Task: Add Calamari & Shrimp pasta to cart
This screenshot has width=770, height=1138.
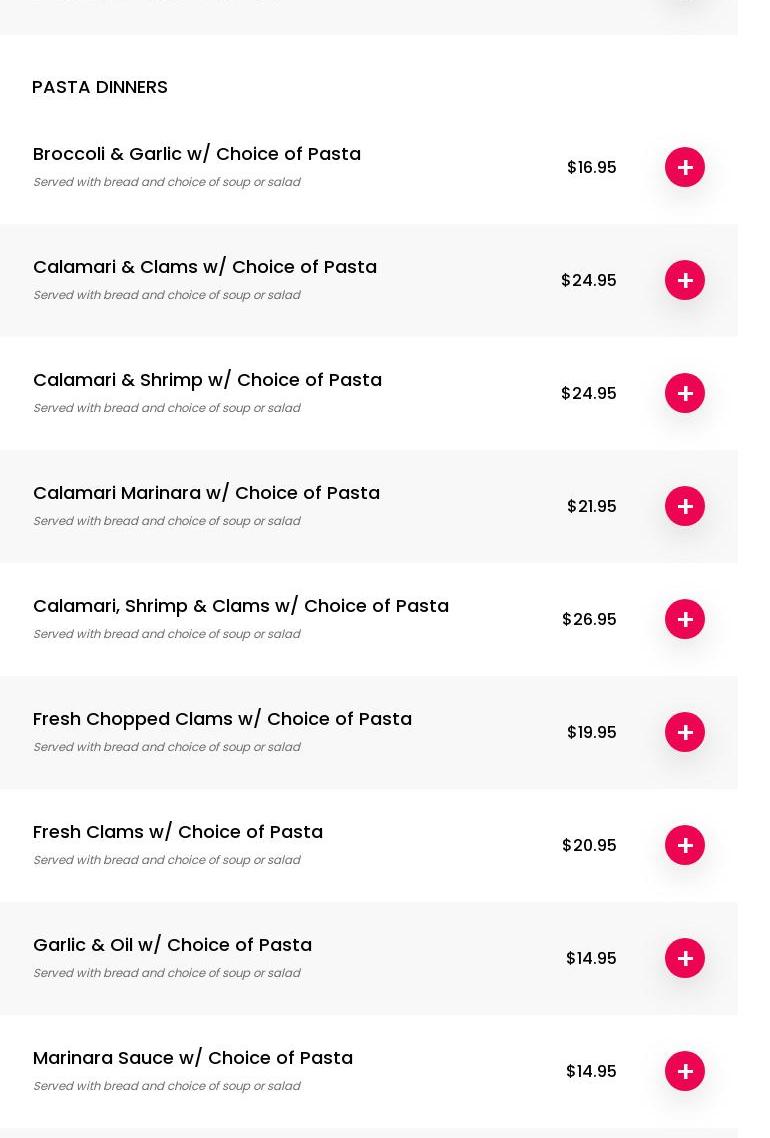Action: [x=685, y=393]
